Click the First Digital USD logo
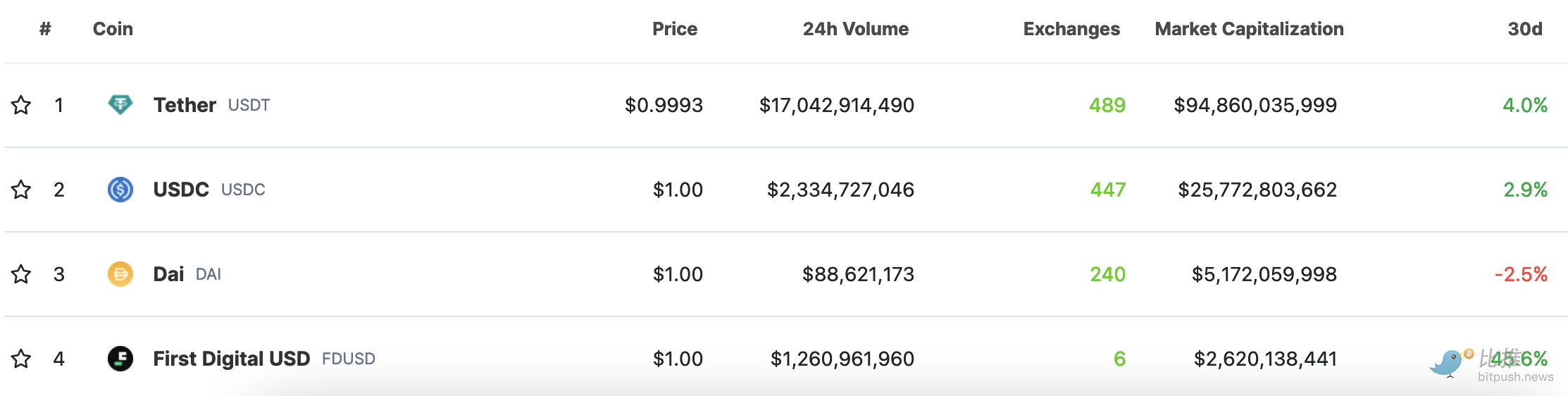Image resolution: width=1568 pixels, height=396 pixels. 120,359
